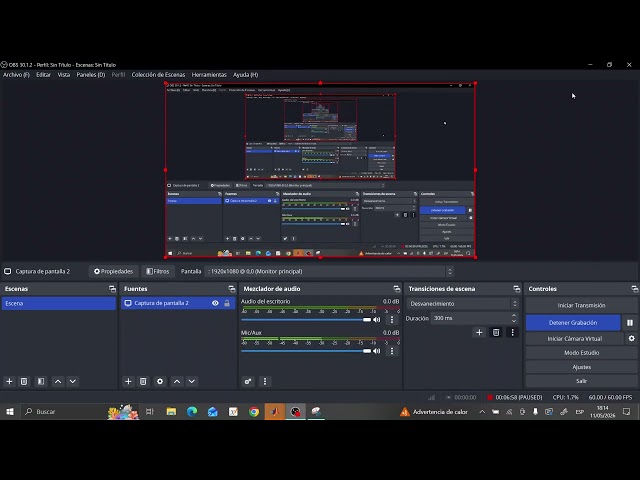Click recording timer 00:06:58 (PAUSED)
Screen dimensions: 640x480
(515, 397)
